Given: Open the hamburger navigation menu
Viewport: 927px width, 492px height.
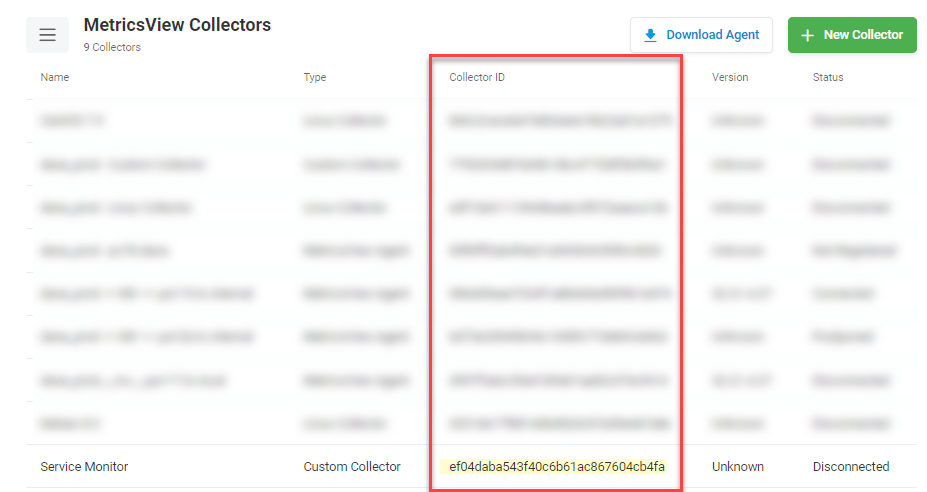Looking at the screenshot, I should point(47,35).
